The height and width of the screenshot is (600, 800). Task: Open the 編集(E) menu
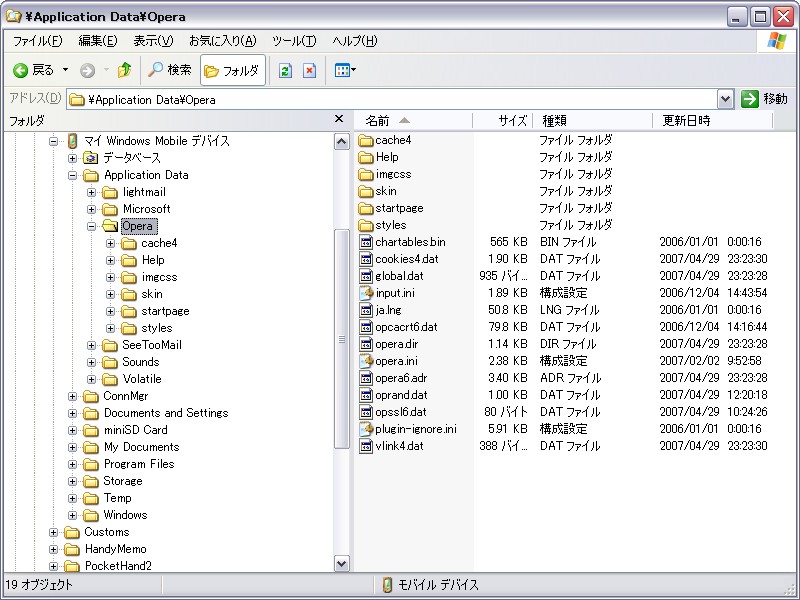coord(97,41)
